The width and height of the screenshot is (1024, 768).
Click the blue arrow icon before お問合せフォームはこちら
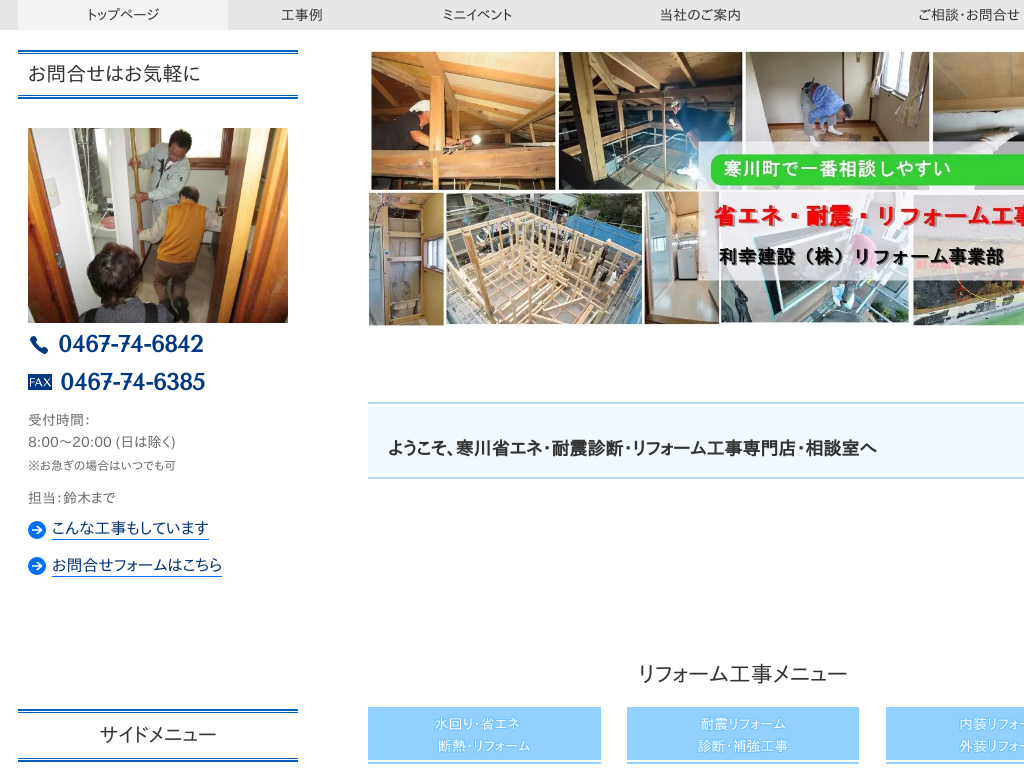click(37, 566)
